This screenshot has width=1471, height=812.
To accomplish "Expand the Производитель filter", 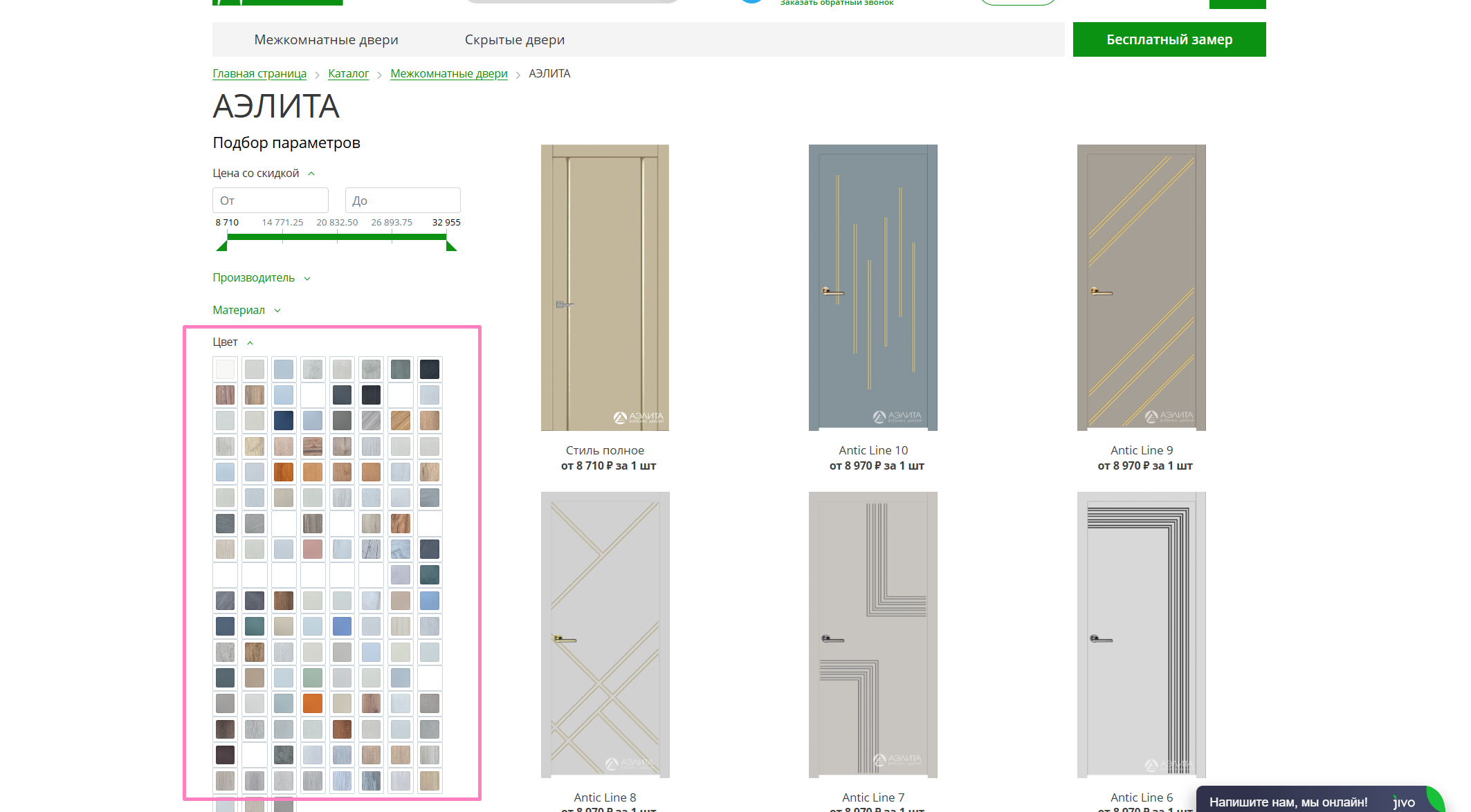I will [x=262, y=277].
